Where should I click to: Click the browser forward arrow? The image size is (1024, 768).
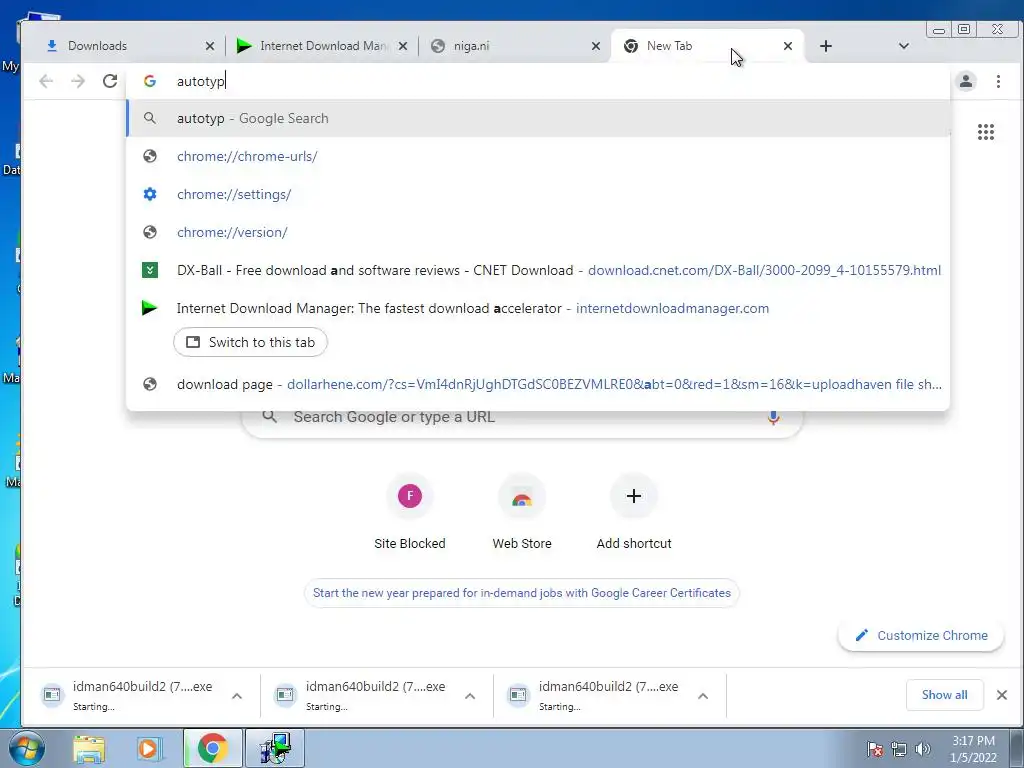78,81
